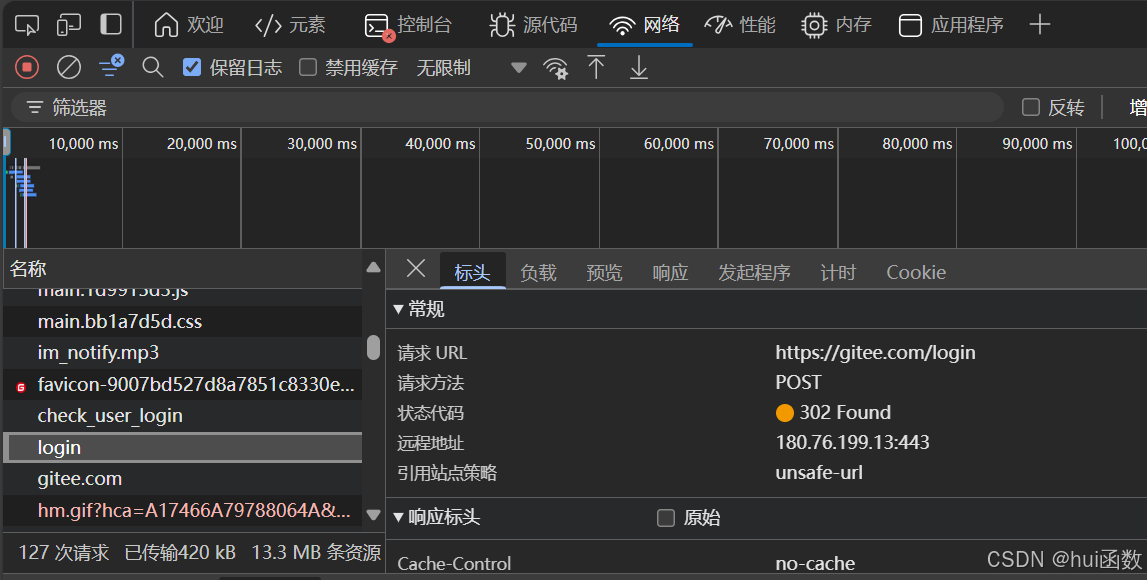Focus the 筛选器 filter input field
1147x580 pixels.
pyautogui.click(x=506, y=108)
